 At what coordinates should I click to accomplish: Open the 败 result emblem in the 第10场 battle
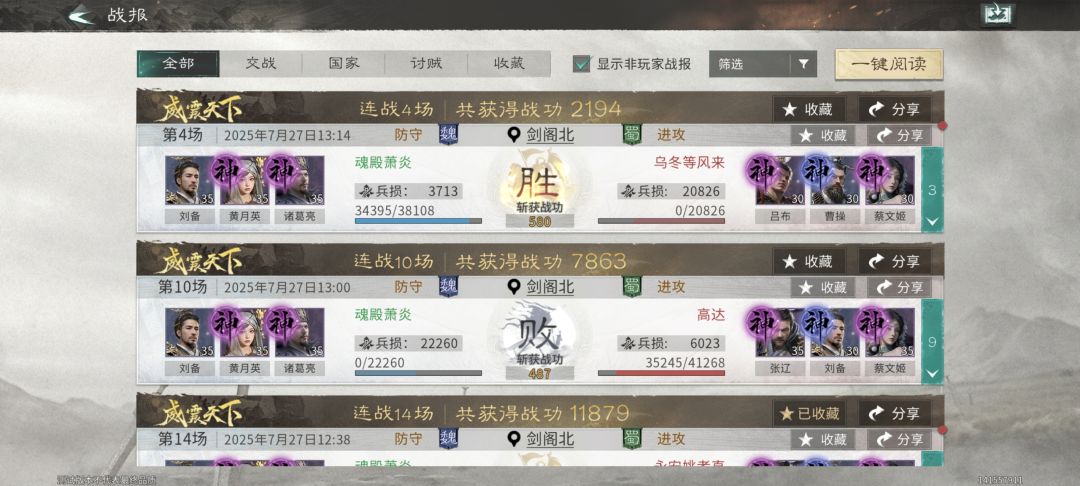tap(539, 335)
